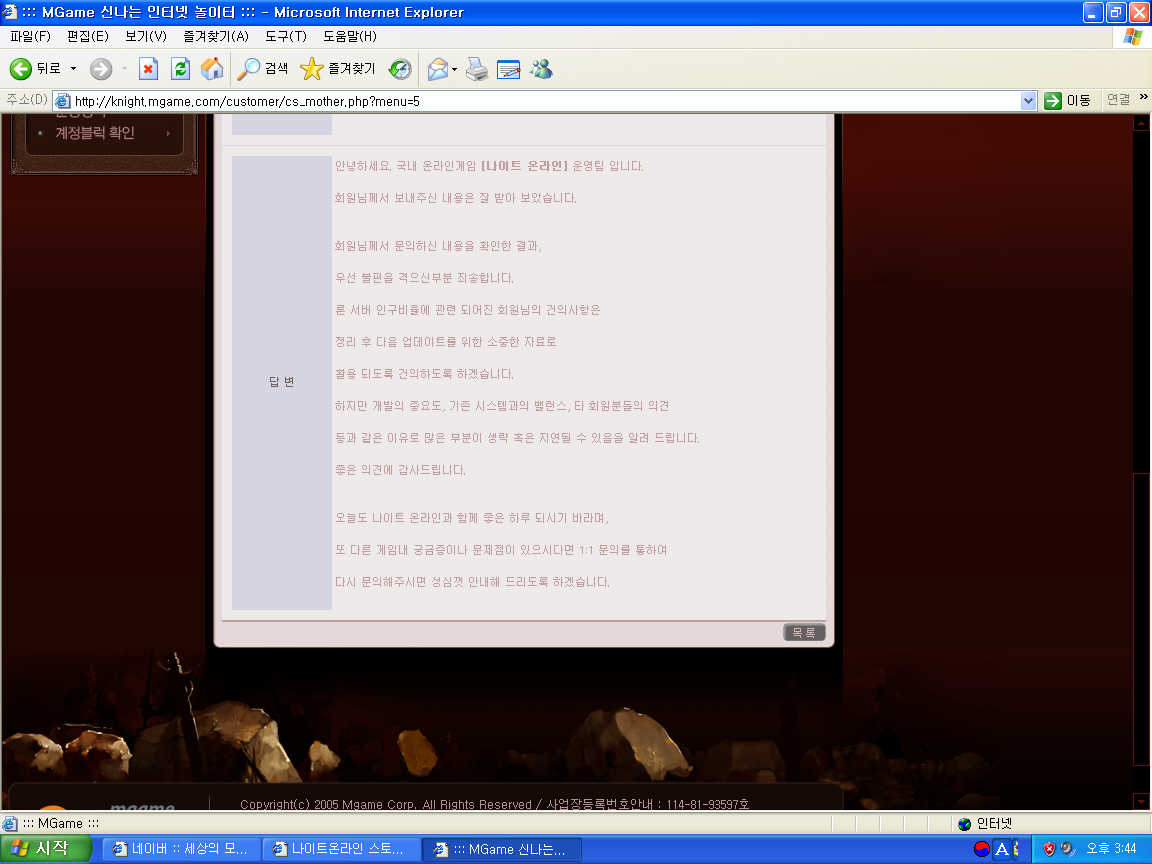Click the IME A input mode icon
The image size is (1152, 864).
click(1001, 849)
